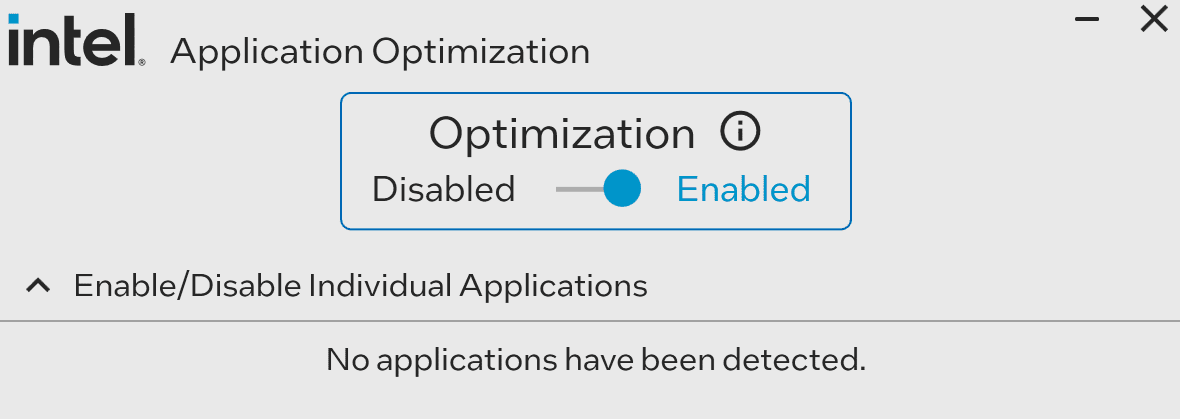Click the blue dot on Intel logo

tap(13, 19)
